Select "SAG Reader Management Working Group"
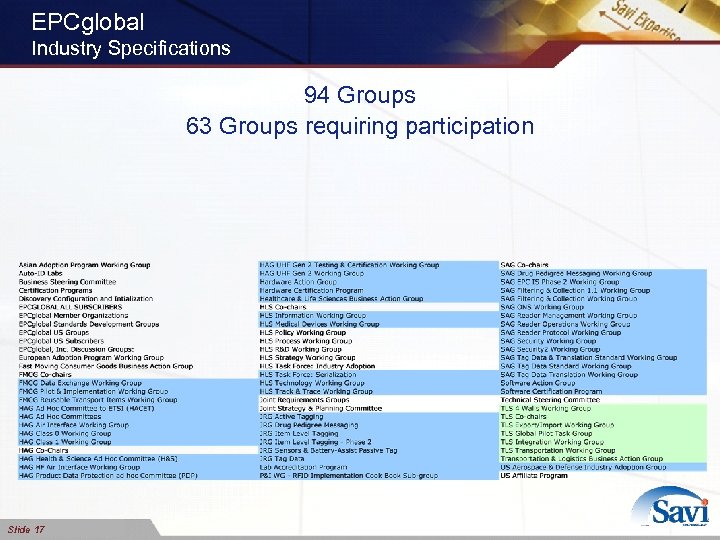This screenshot has height=540, width=720. coord(568,315)
